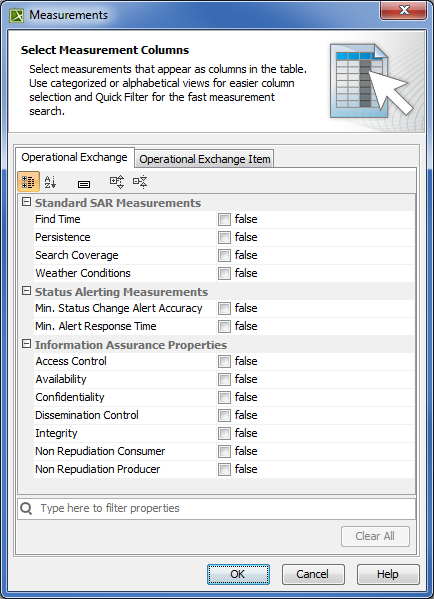Click the expand all categories icon

click(117, 182)
